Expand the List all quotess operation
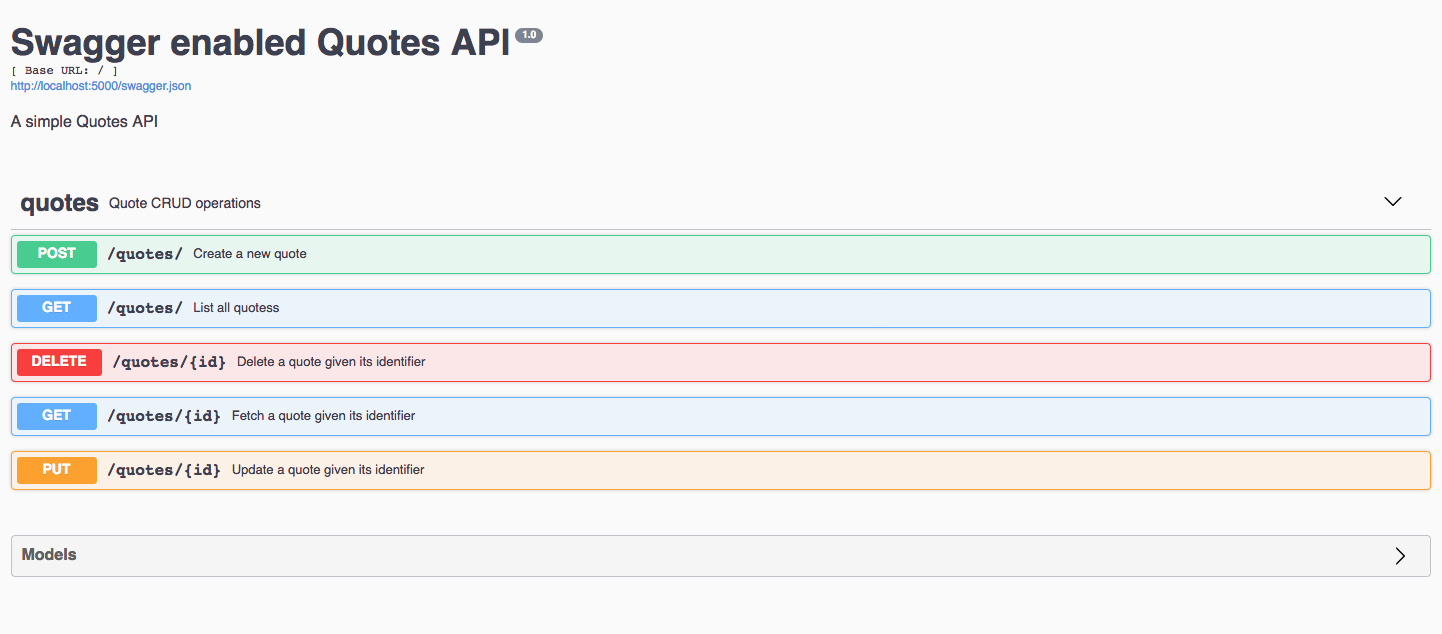The width and height of the screenshot is (1442, 634). pyautogui.click(x=236, y=308)
